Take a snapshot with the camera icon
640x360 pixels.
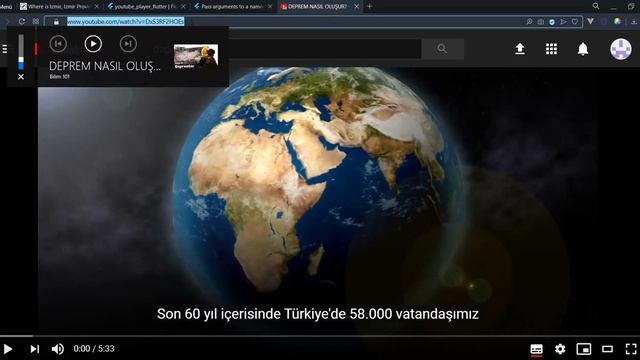coord(540,22)
